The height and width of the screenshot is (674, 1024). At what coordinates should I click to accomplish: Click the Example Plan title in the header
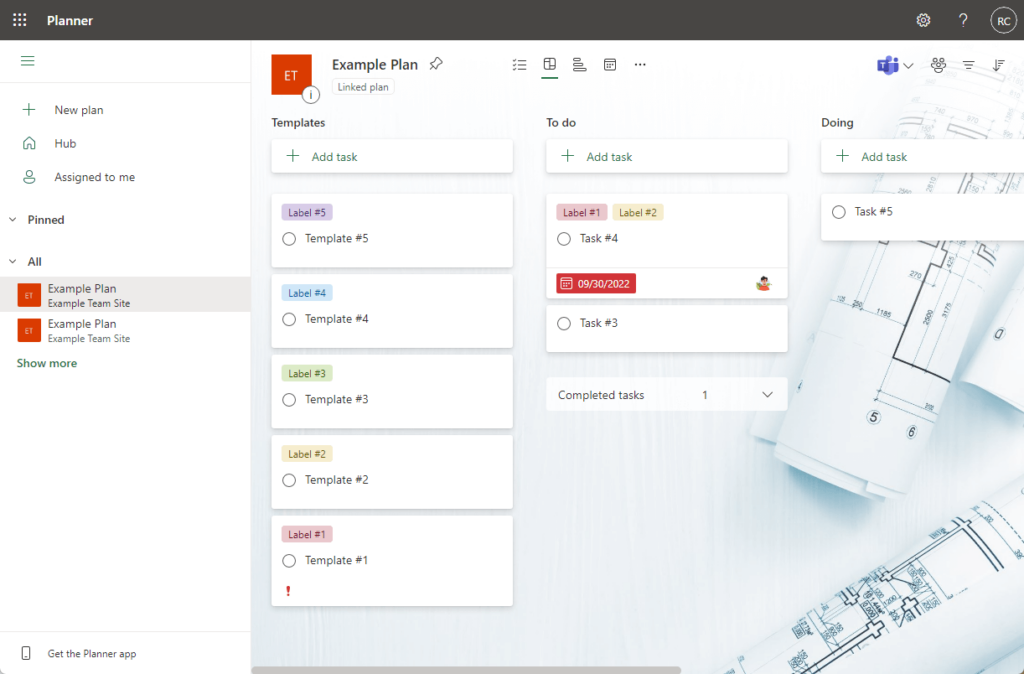pos(375,65)
